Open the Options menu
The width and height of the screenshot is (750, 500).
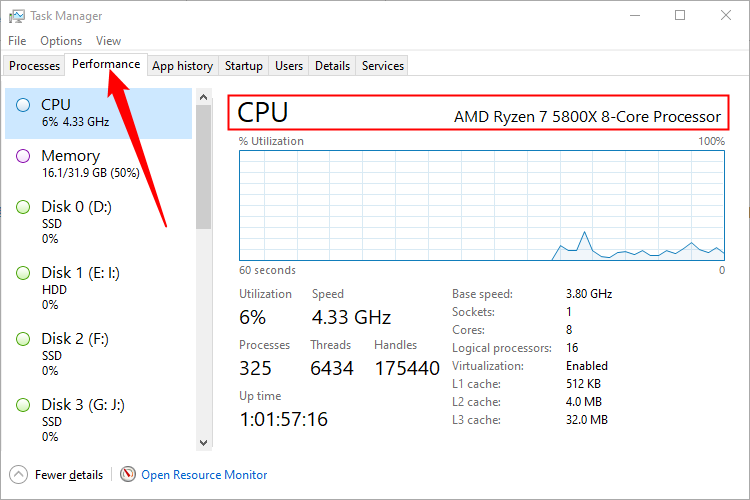point(61,41)
